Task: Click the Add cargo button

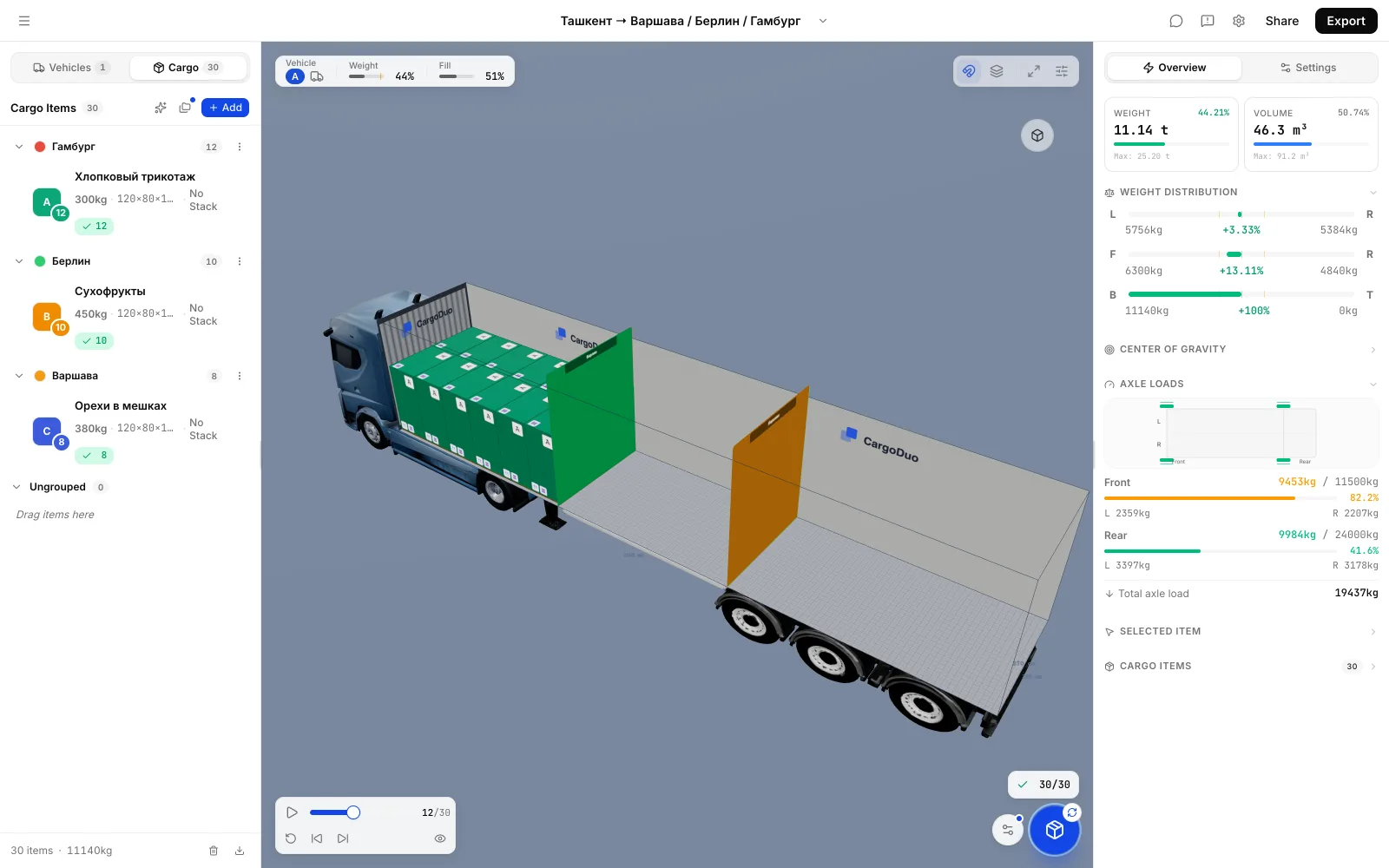Action: tap(226, 108)
